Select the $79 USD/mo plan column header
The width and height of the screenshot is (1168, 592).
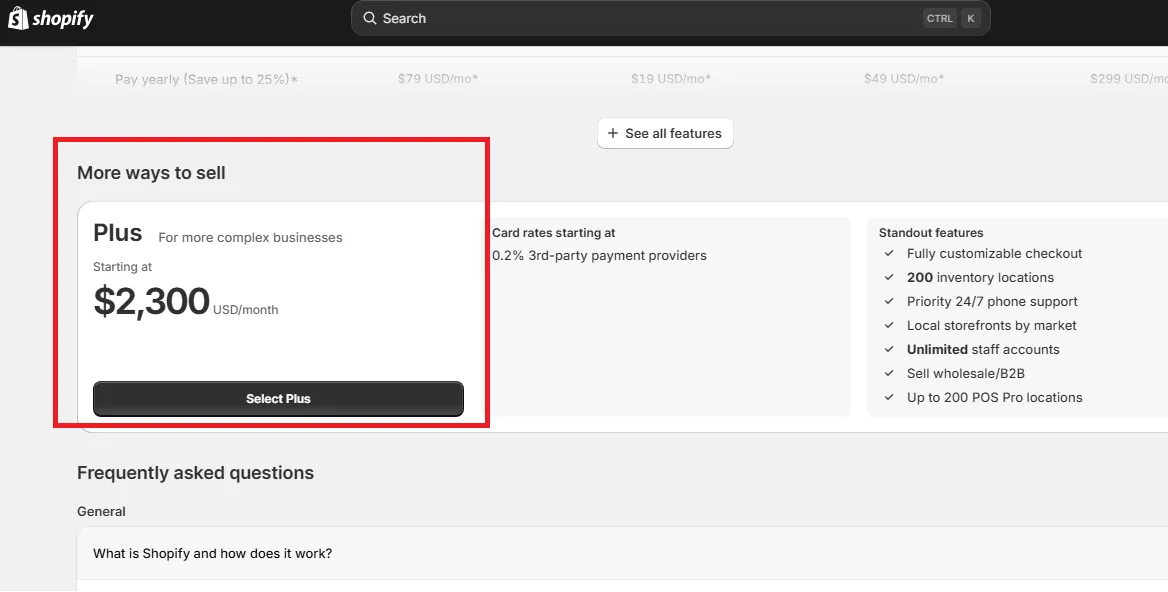click(437, 78)
